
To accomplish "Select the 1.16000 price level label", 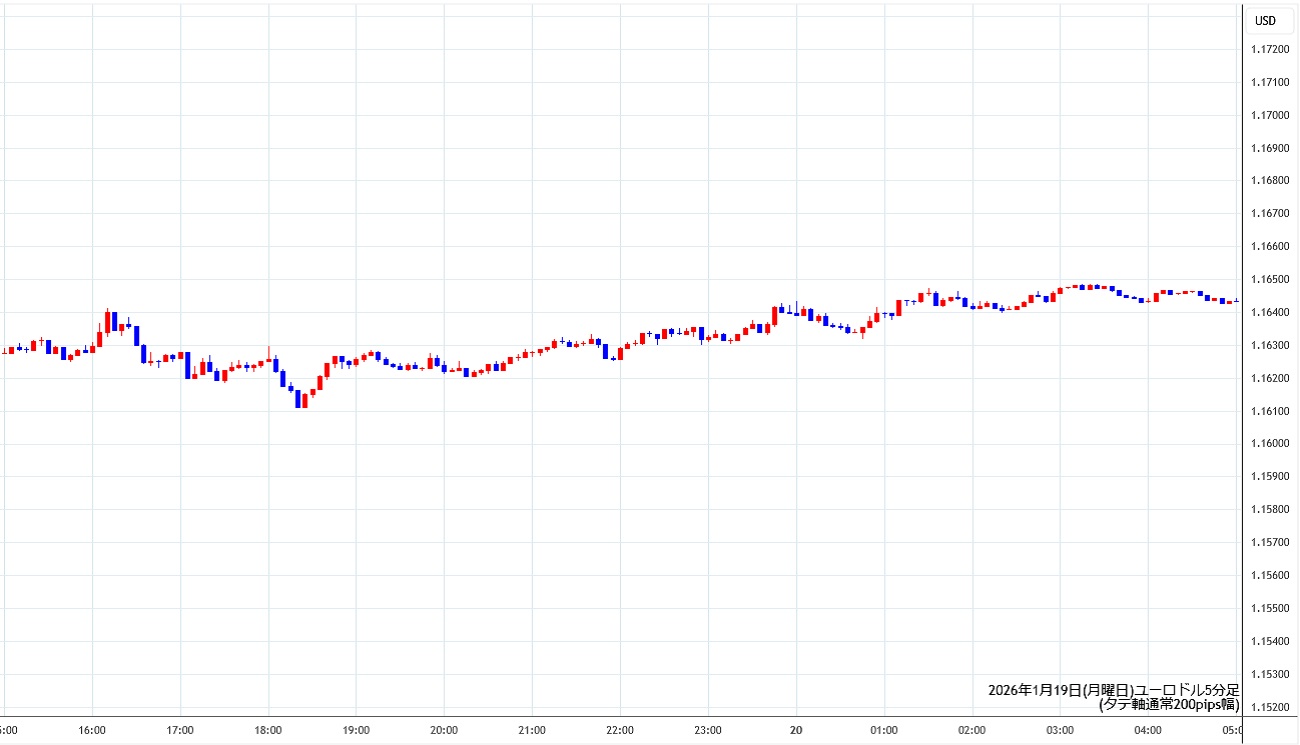I will pyautogui.click(x=1271, y=444).
